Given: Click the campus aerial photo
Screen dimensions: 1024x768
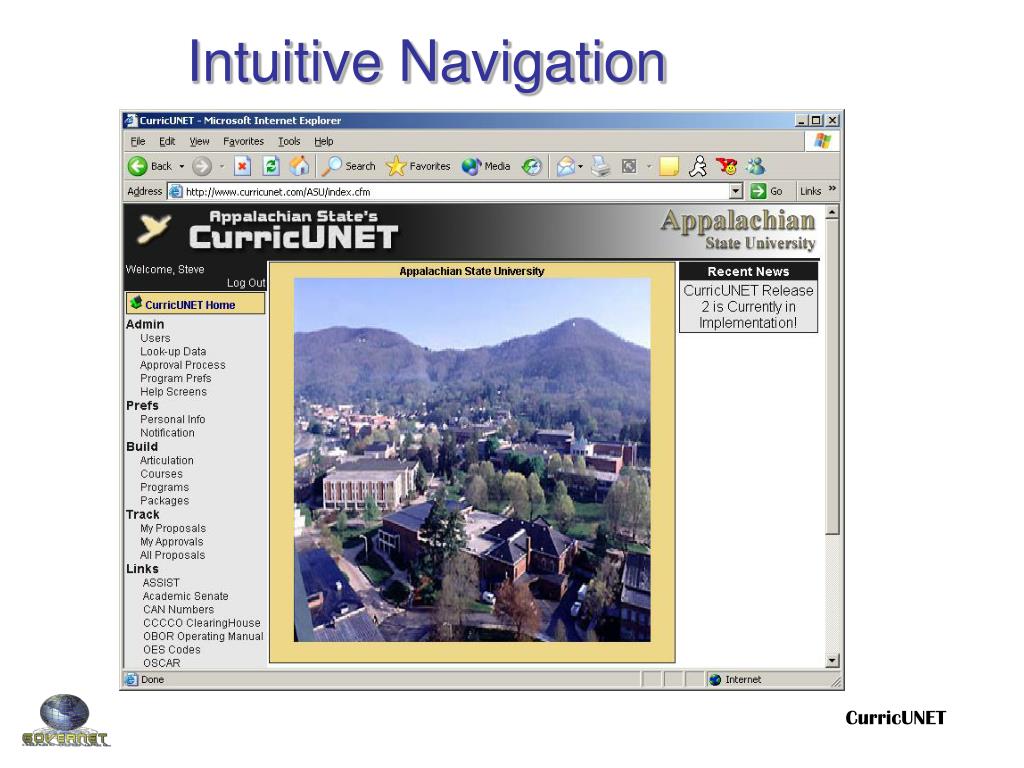Looking at the screenshot, I should pos(472,460).
